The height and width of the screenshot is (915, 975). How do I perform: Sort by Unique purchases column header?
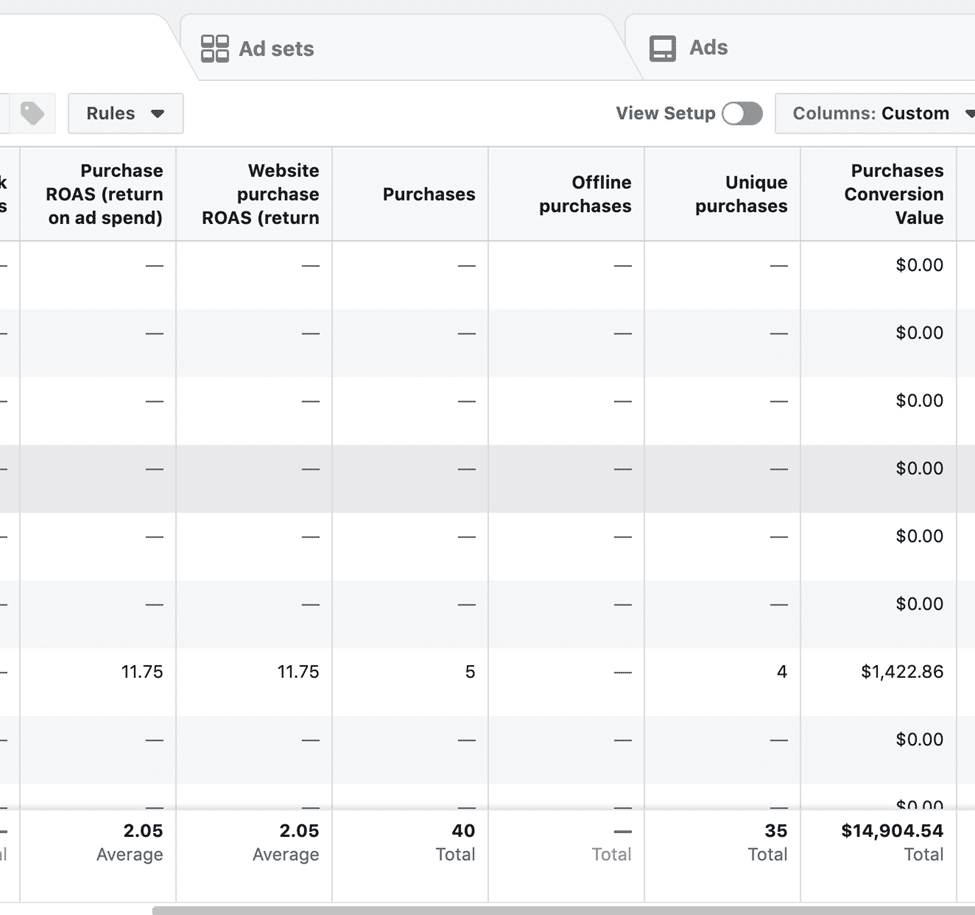click(723, 194)
